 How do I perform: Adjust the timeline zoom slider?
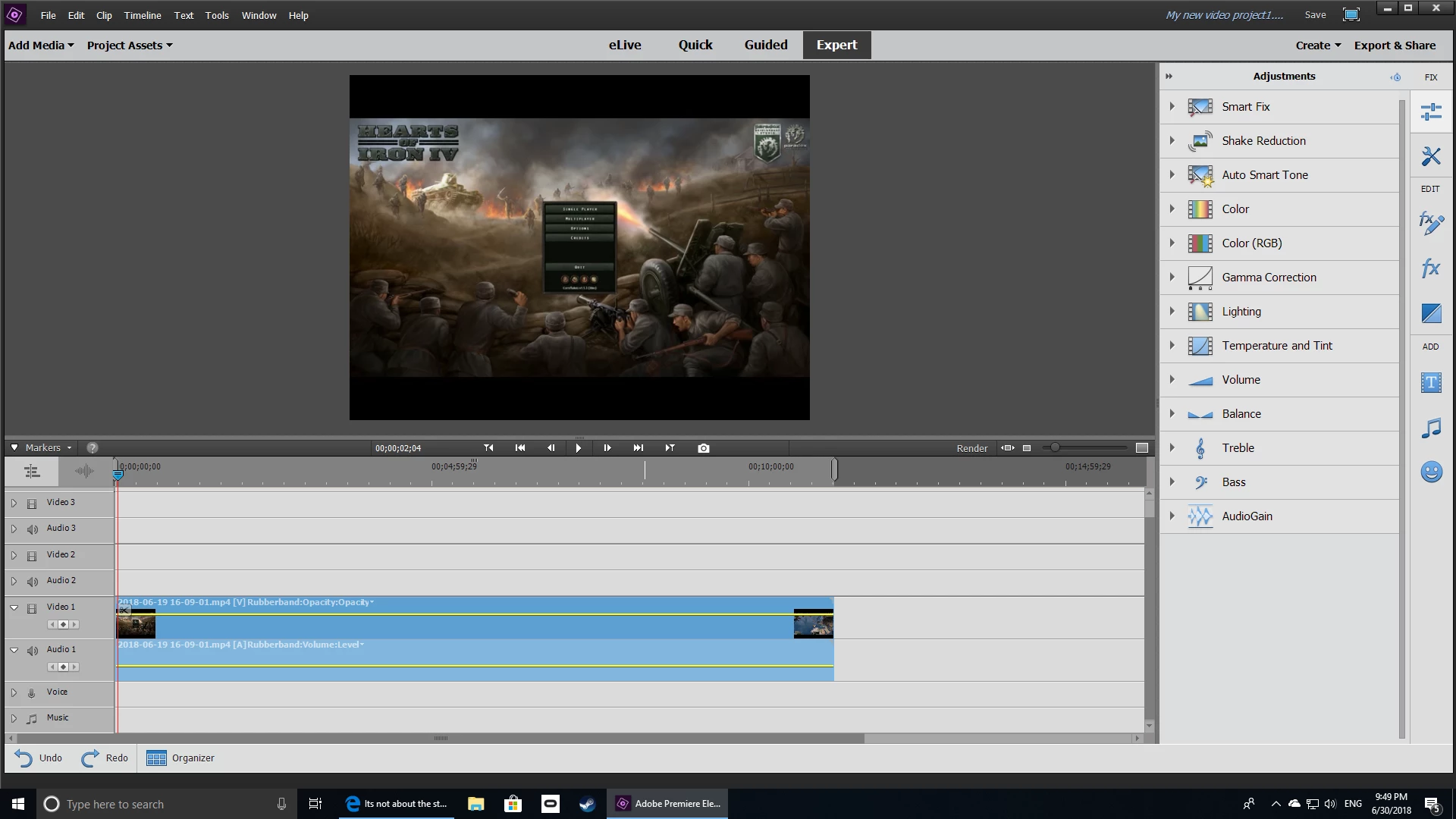click(x=1055, y=448)
